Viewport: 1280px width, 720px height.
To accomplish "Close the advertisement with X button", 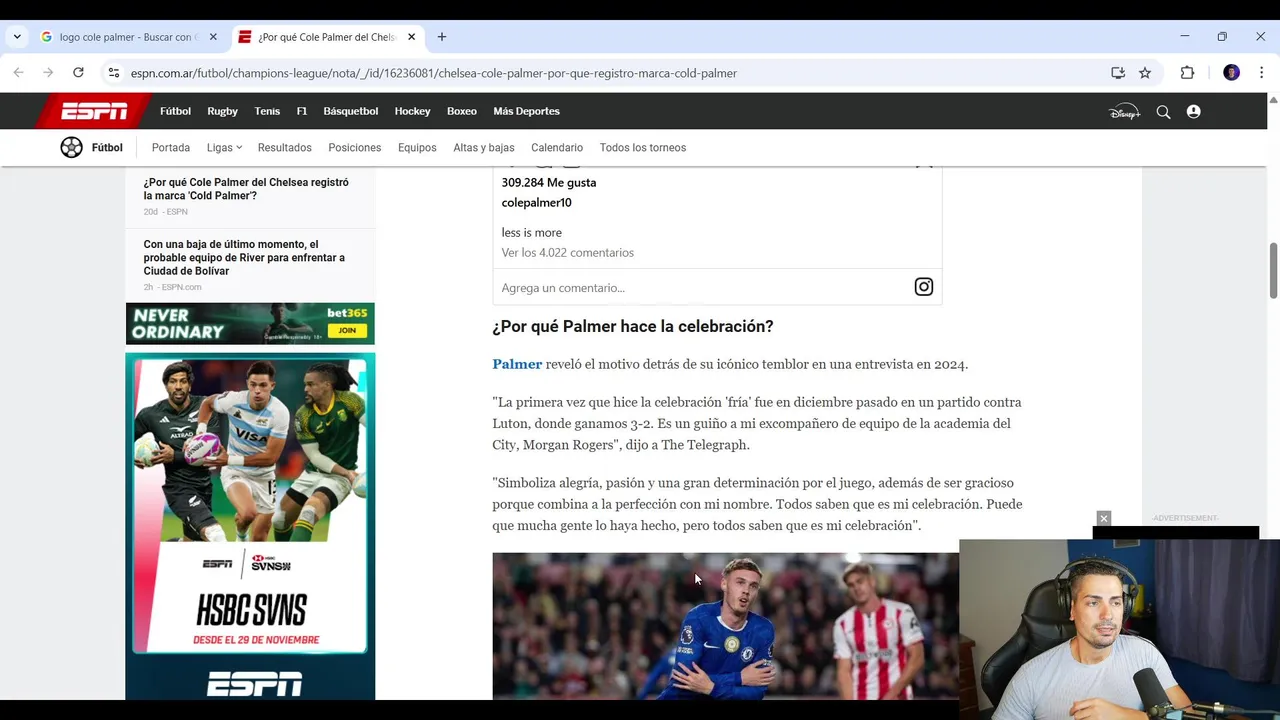I will pyautogui.click(x=1104, y=518).
